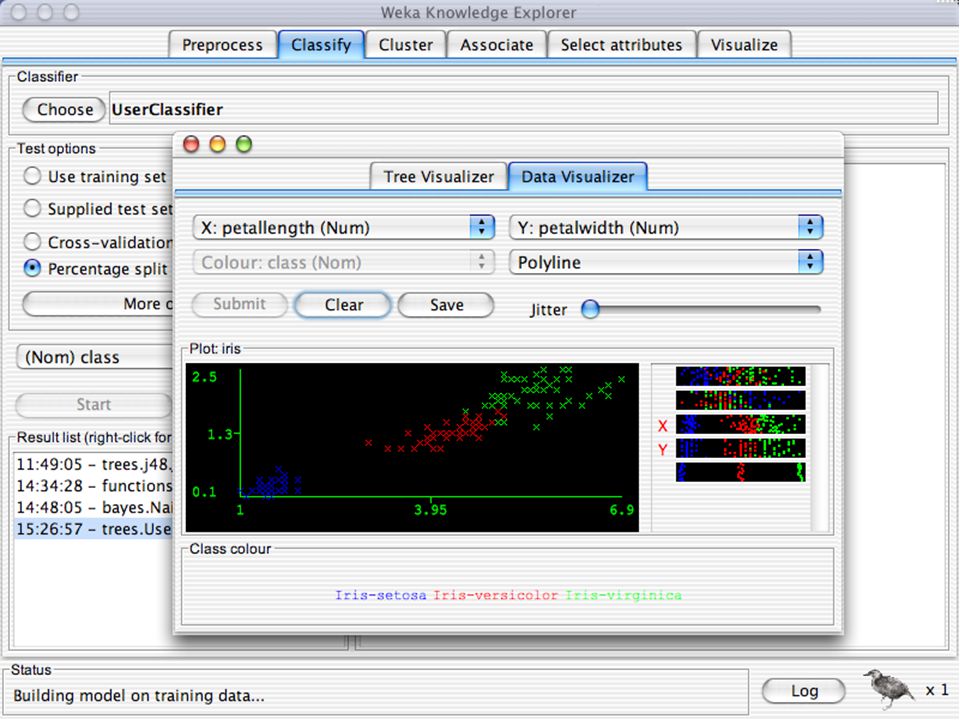Switch to the Tree Visualizer tab
The width and height of the screenshot is (960, 720).
438,177
